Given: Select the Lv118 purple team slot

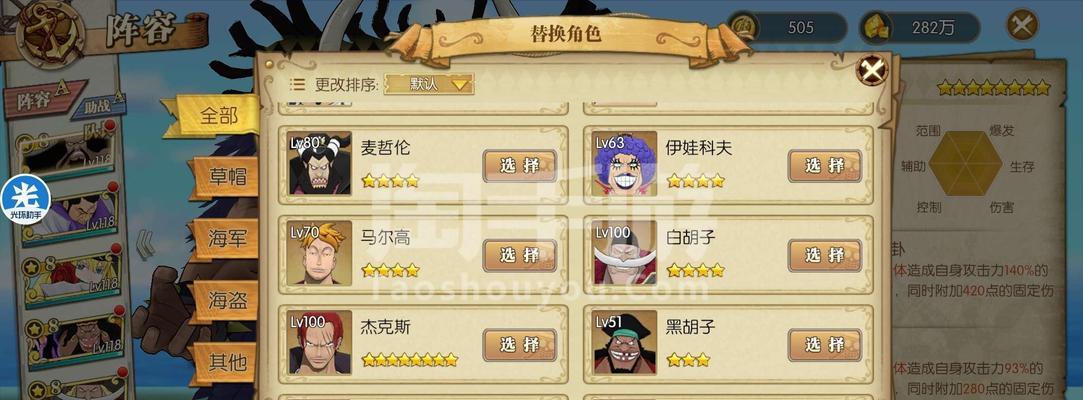Looking at the screenshot, I should tap(69, 214).
